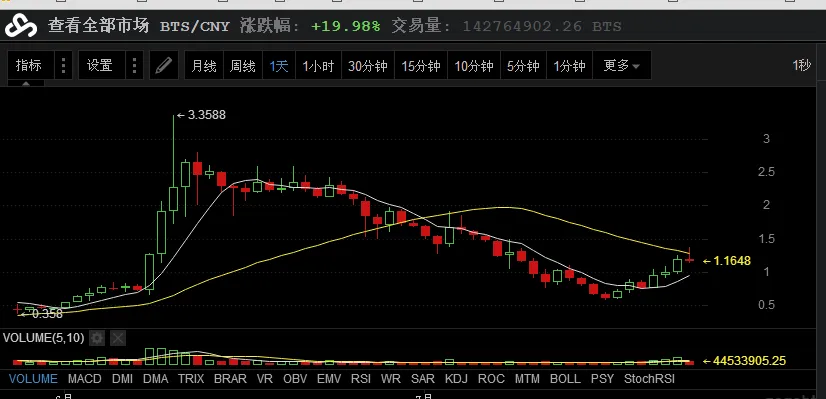Click the 1秒 refresh label
Image resolution: width=826 pixels, height=399 pixels.
pos(802,65)
